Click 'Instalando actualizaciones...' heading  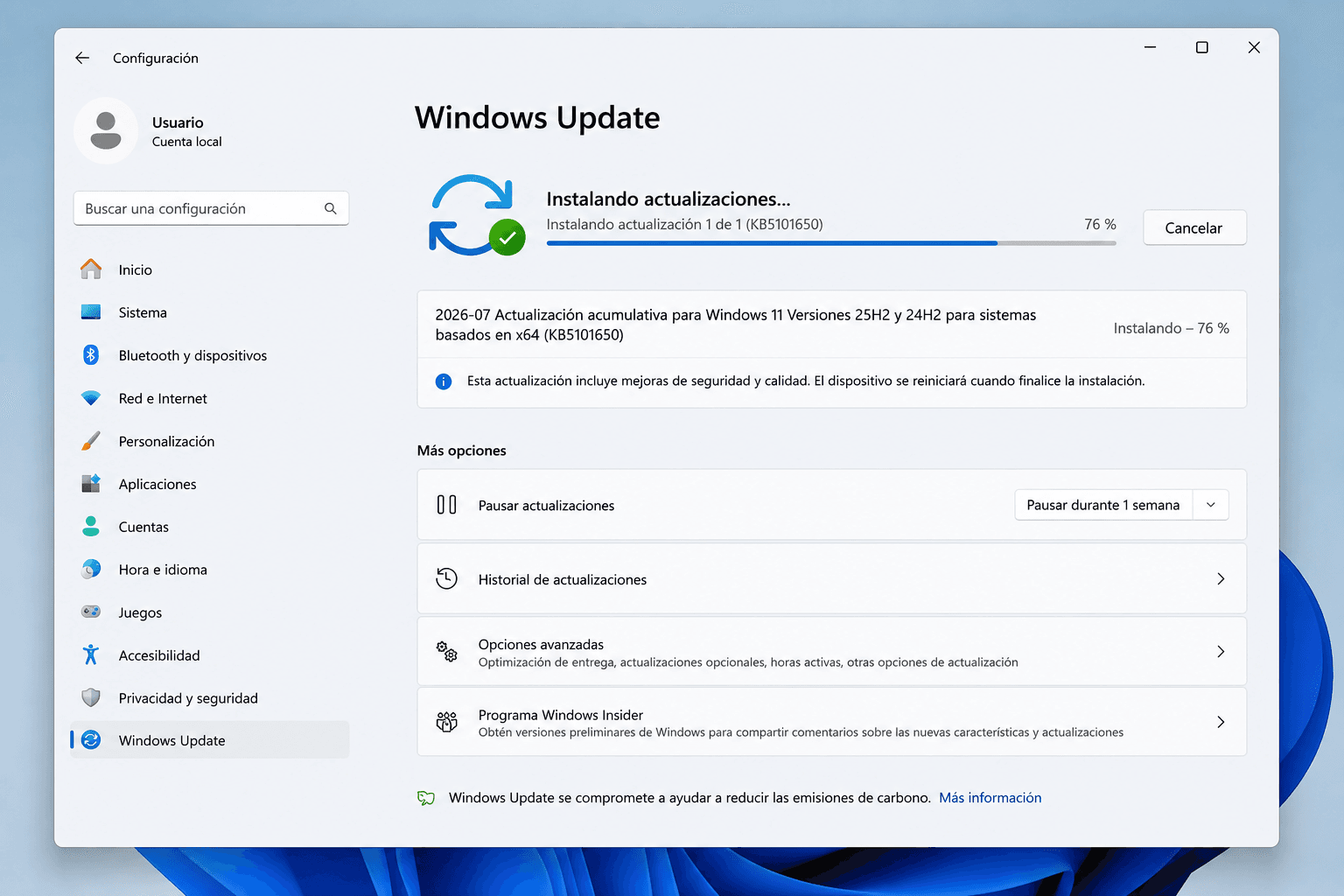[x=668, y=199]
